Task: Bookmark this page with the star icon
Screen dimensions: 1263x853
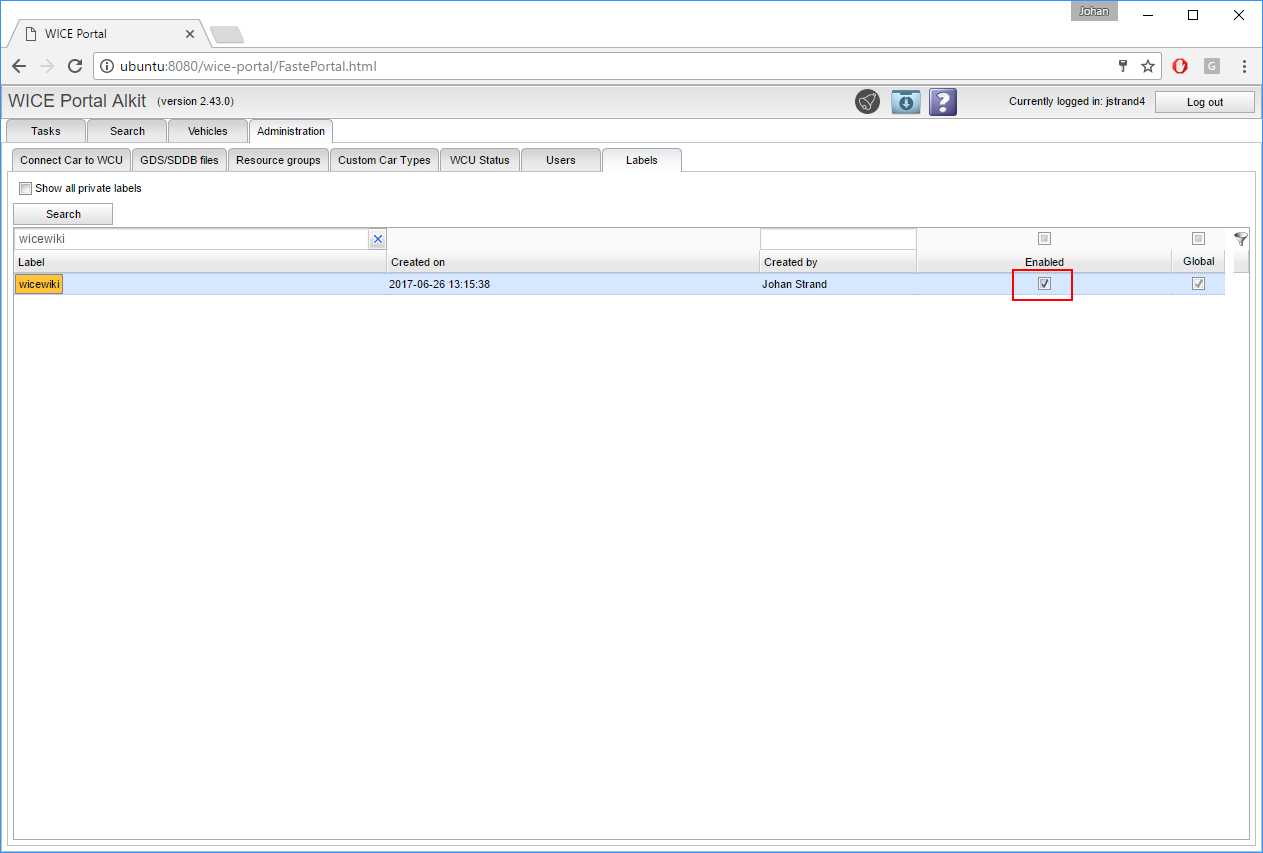Action: pos(1148,66)
